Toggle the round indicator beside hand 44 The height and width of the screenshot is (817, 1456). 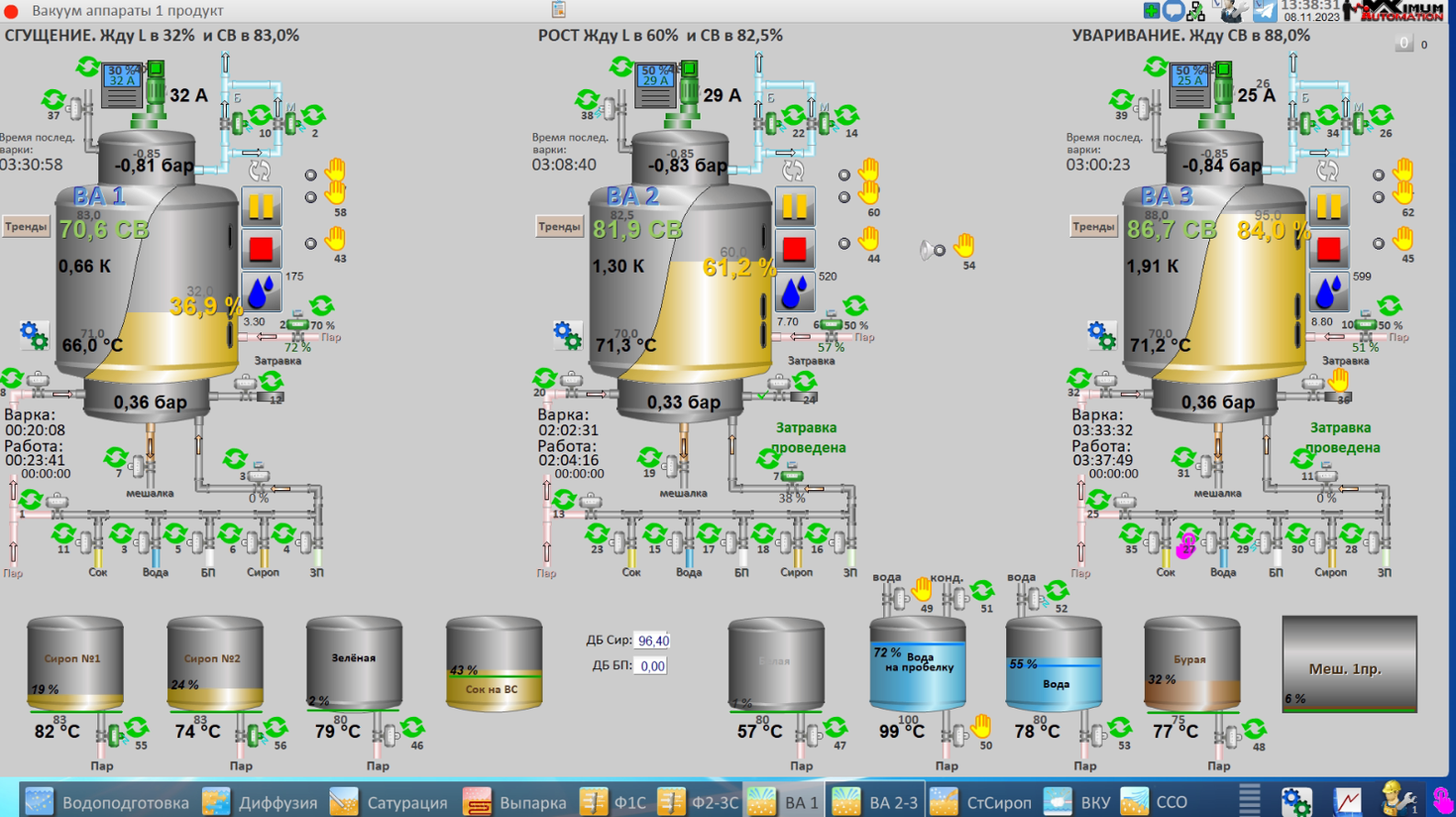click(x=845, y=244)
